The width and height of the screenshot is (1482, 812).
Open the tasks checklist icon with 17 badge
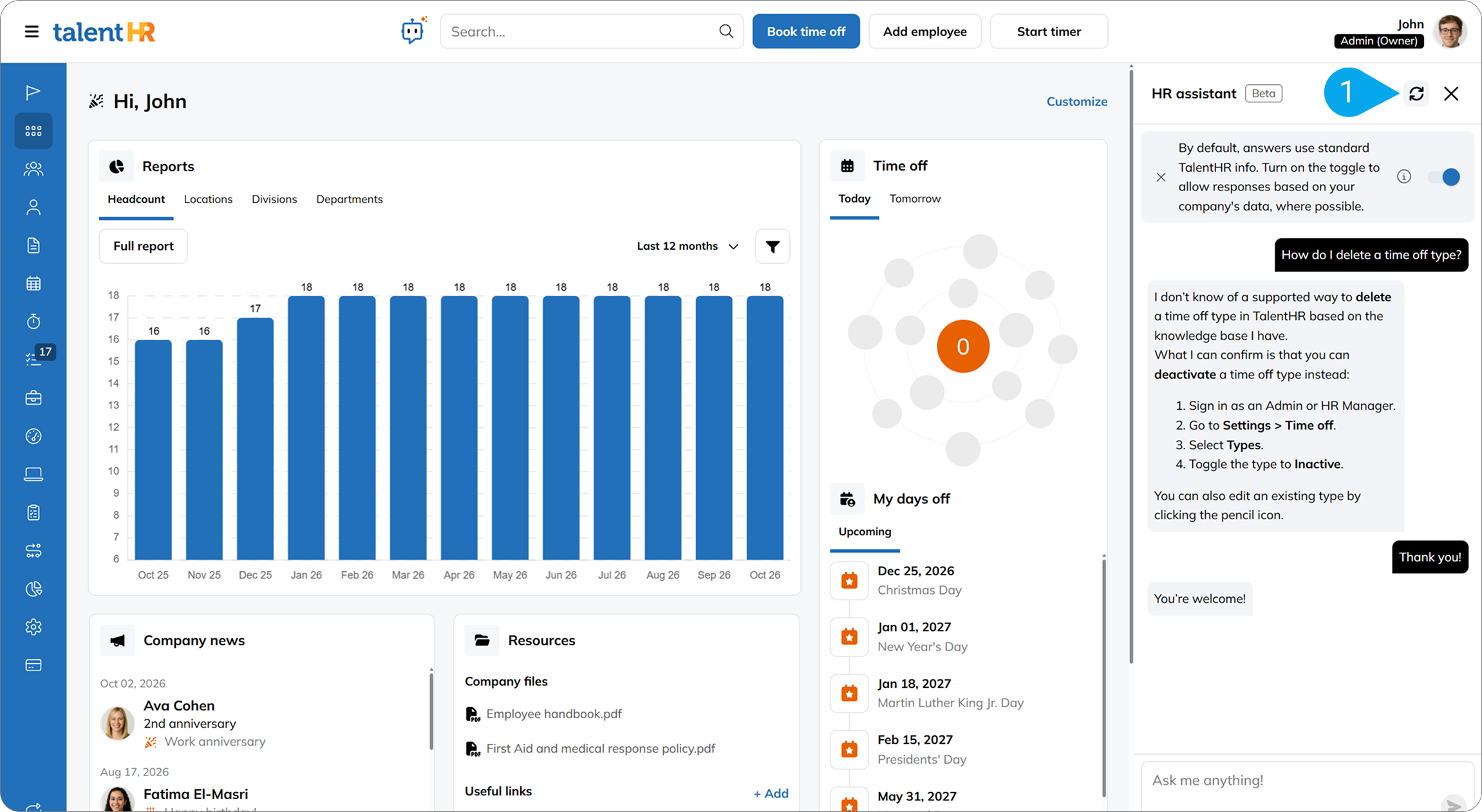coord(33,359)
